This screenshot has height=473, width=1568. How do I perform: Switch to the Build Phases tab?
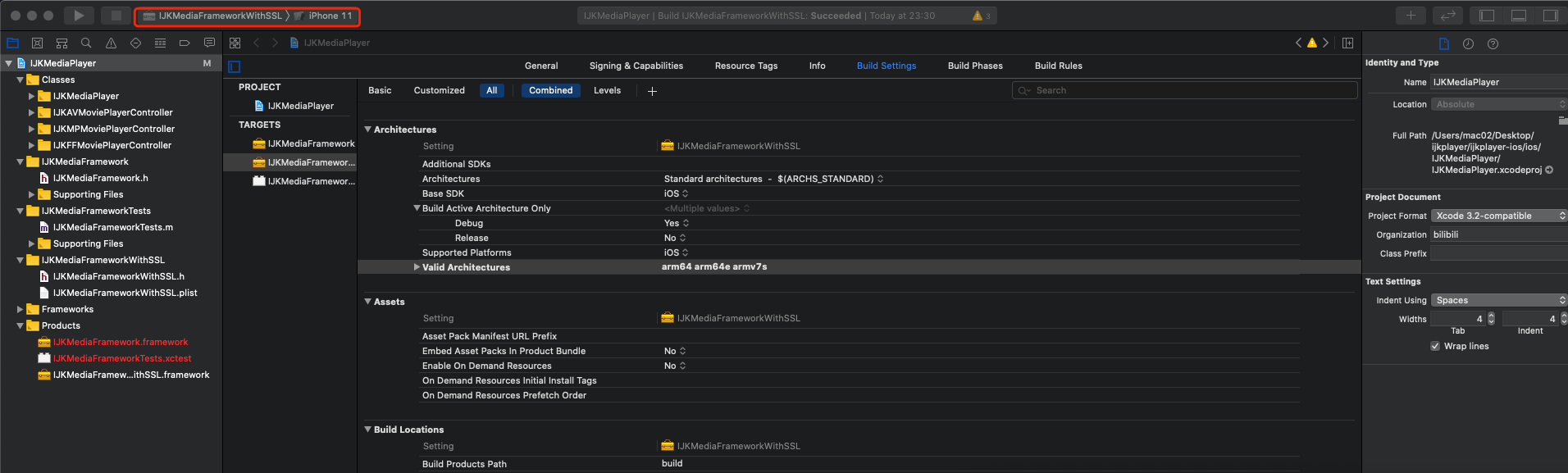(x=975, y=66)
